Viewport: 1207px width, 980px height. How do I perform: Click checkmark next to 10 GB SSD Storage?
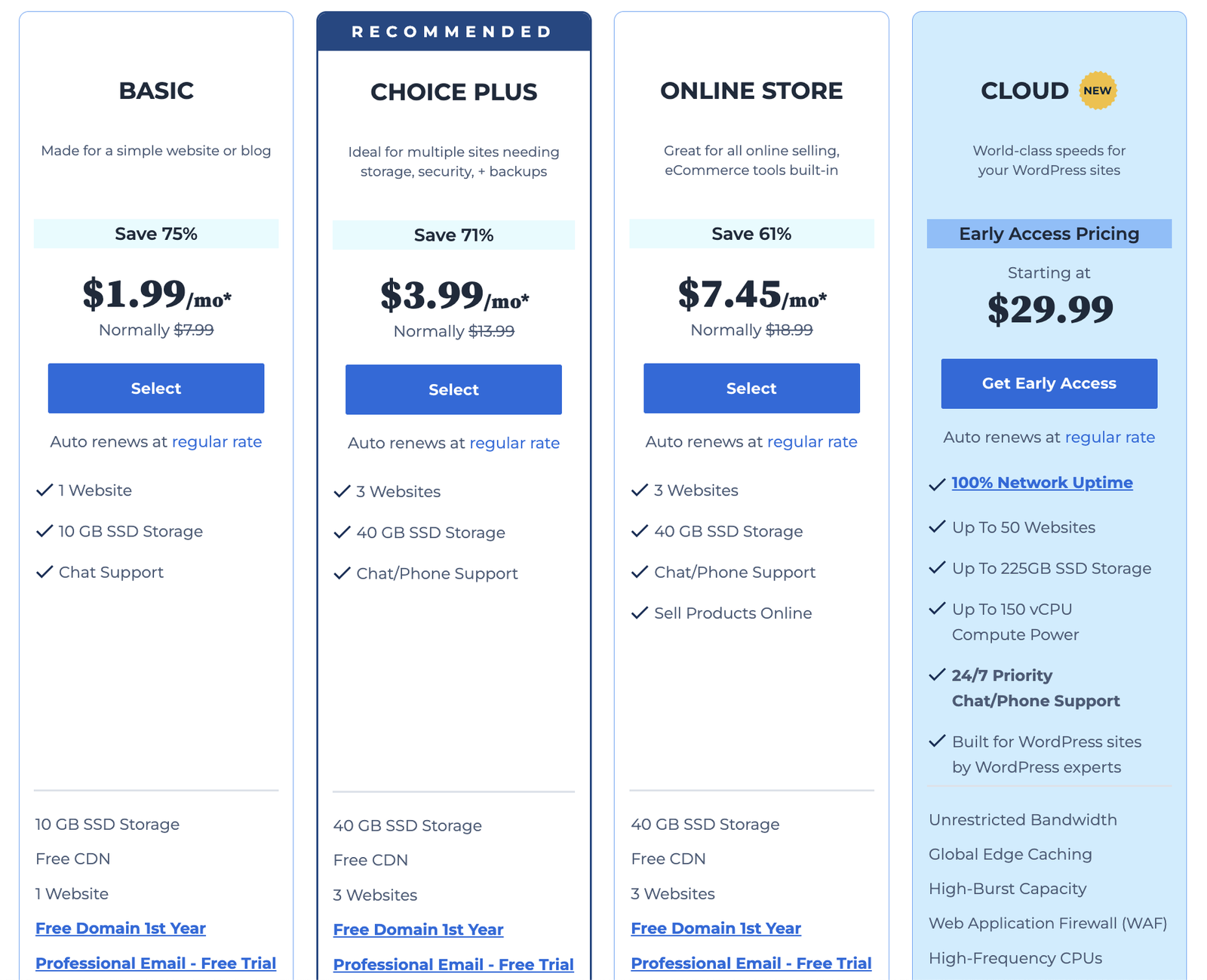coord(45,531)
